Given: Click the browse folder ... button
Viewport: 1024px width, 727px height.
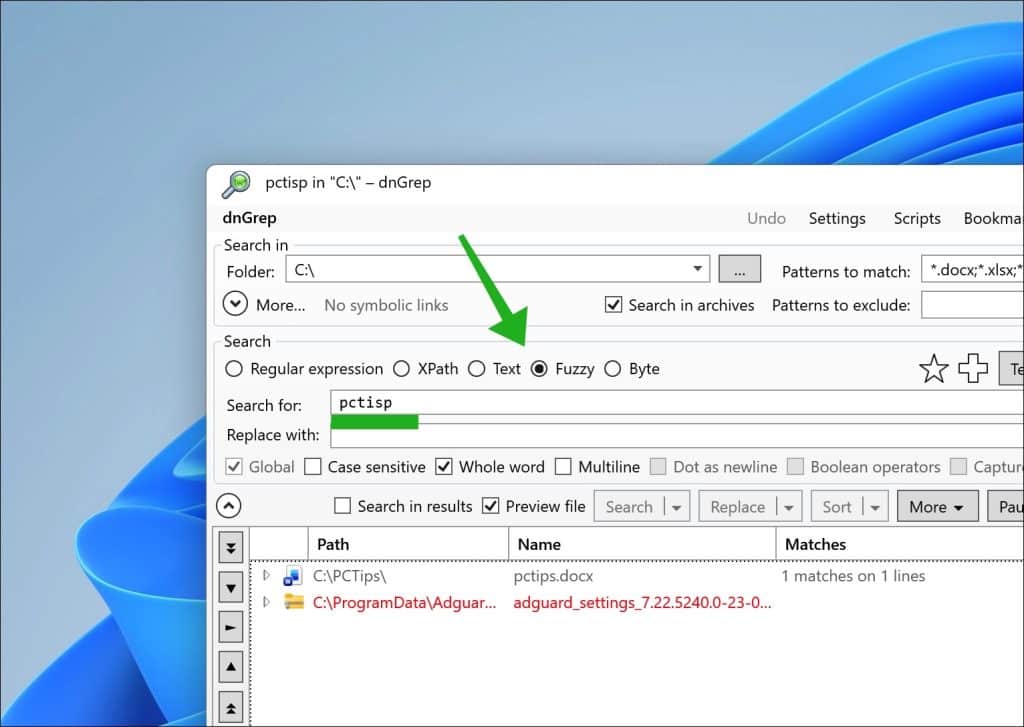Looking at the screenshot, I should pyautogui.click(x=739, y=269).
